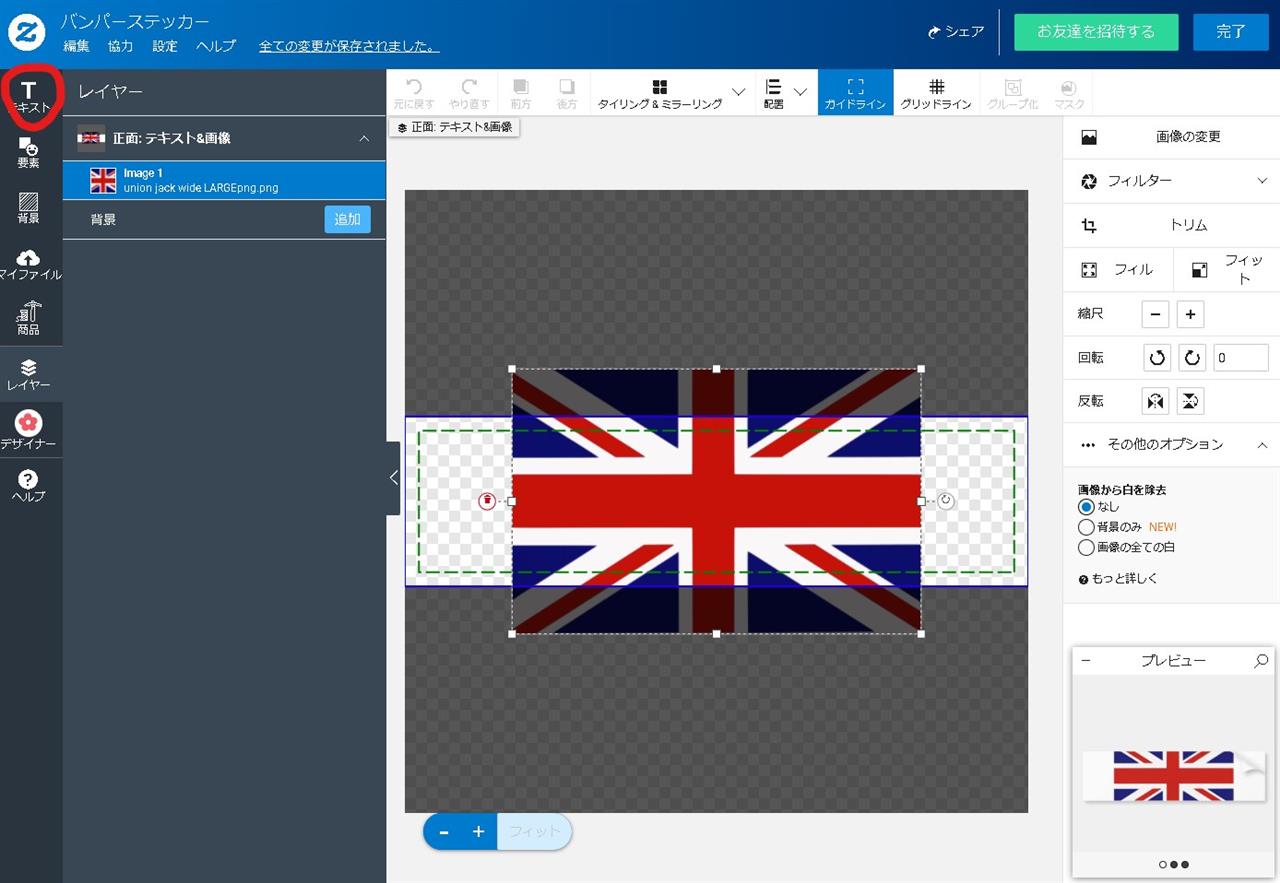Flip image horizontally
This screenshot has height=883, width=1280.
1155,401
